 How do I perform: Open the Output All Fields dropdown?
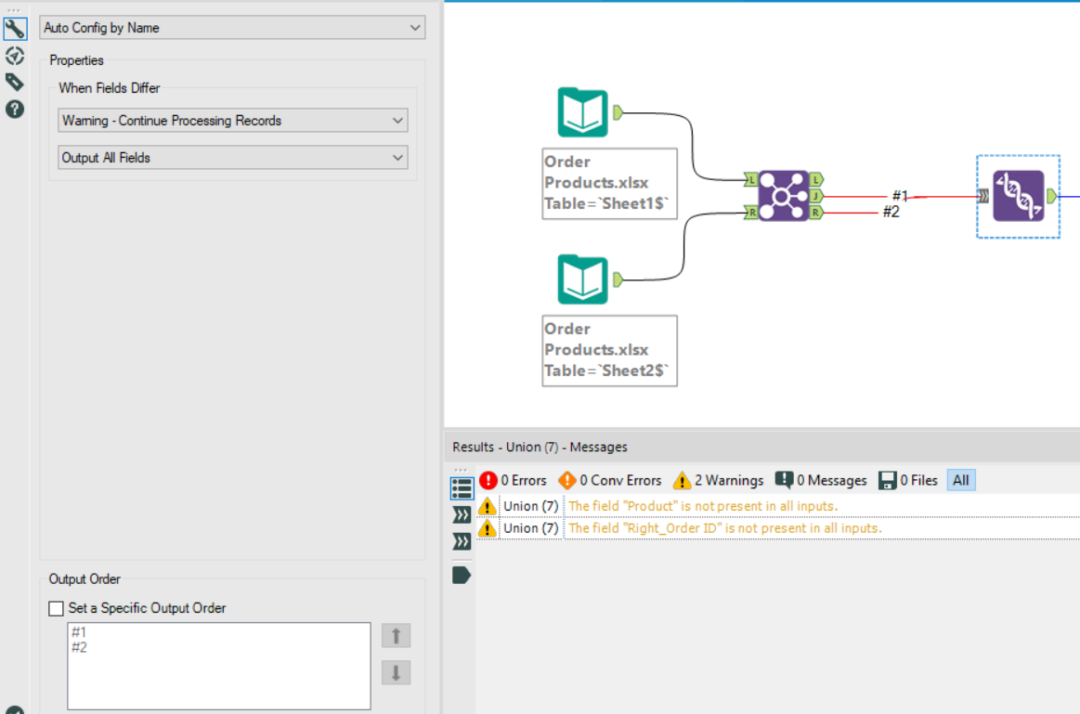coord(398,157)
